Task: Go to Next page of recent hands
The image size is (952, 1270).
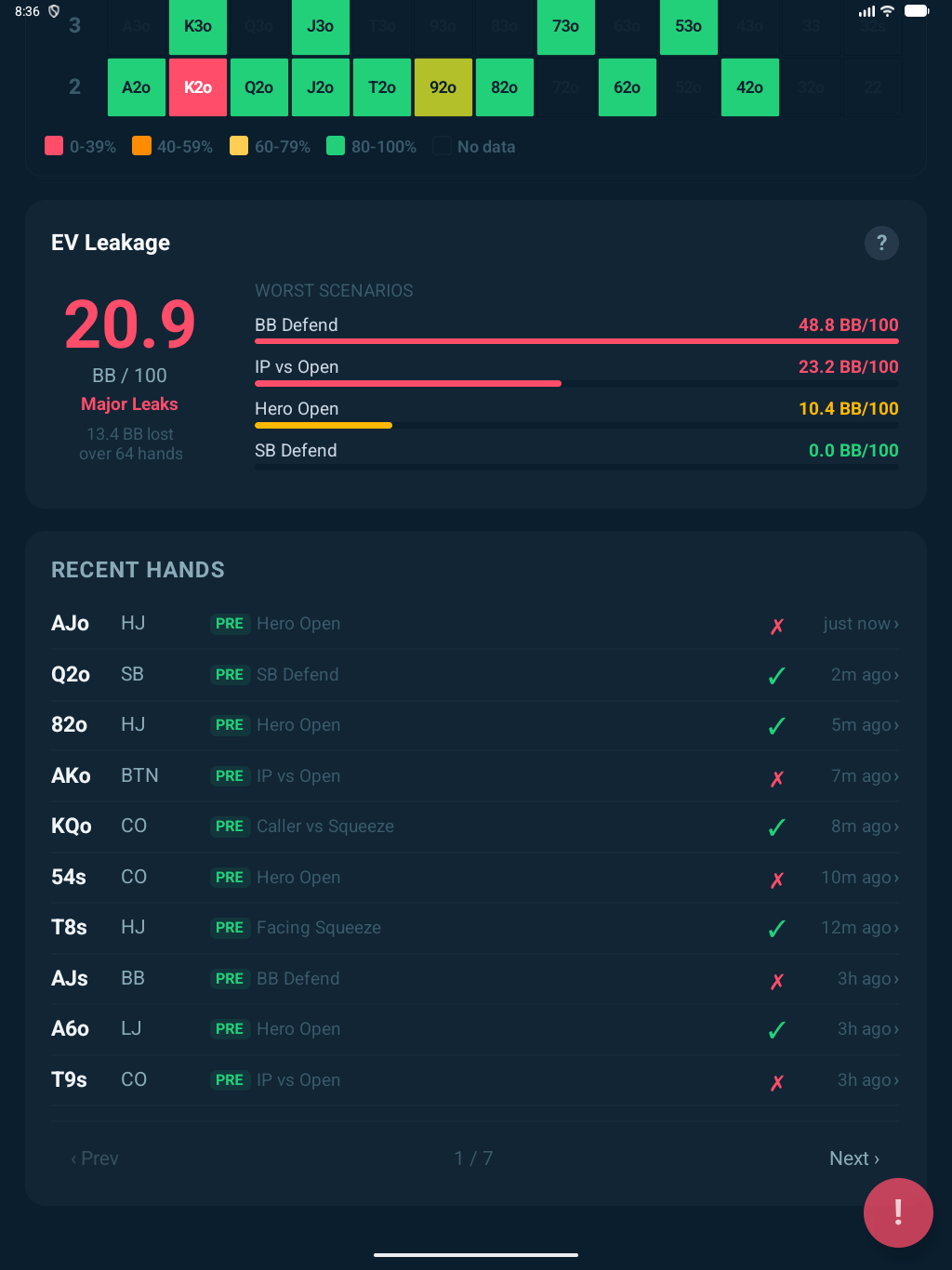Action: (x=853, y=1158)
